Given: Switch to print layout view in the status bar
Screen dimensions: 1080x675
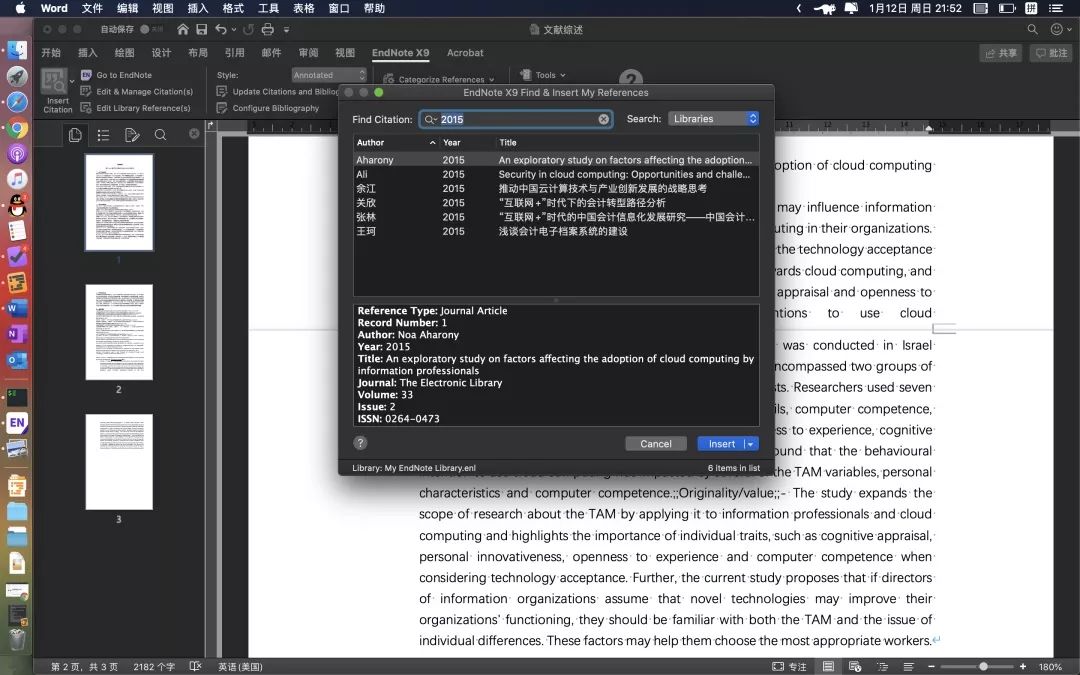Looking at the screenshot, I should pyautogui.click(x=829, y=667).
